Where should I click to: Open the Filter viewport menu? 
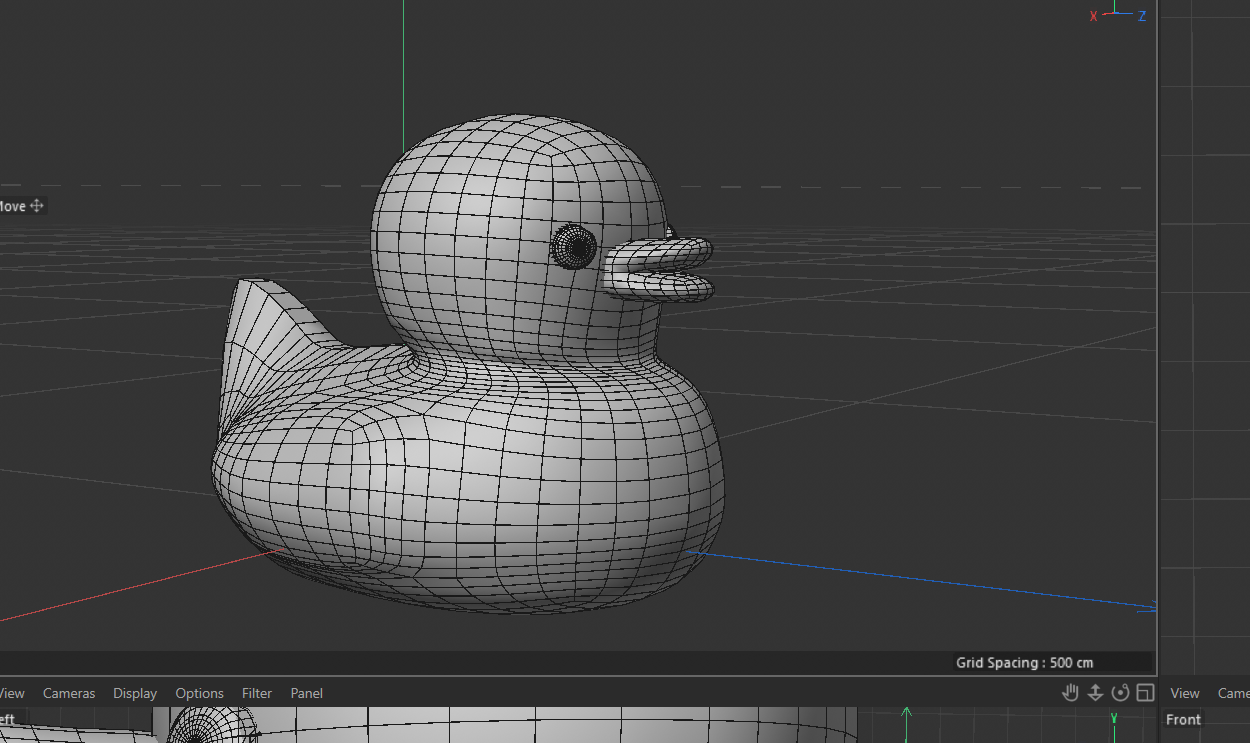click(x=257, y=693)
